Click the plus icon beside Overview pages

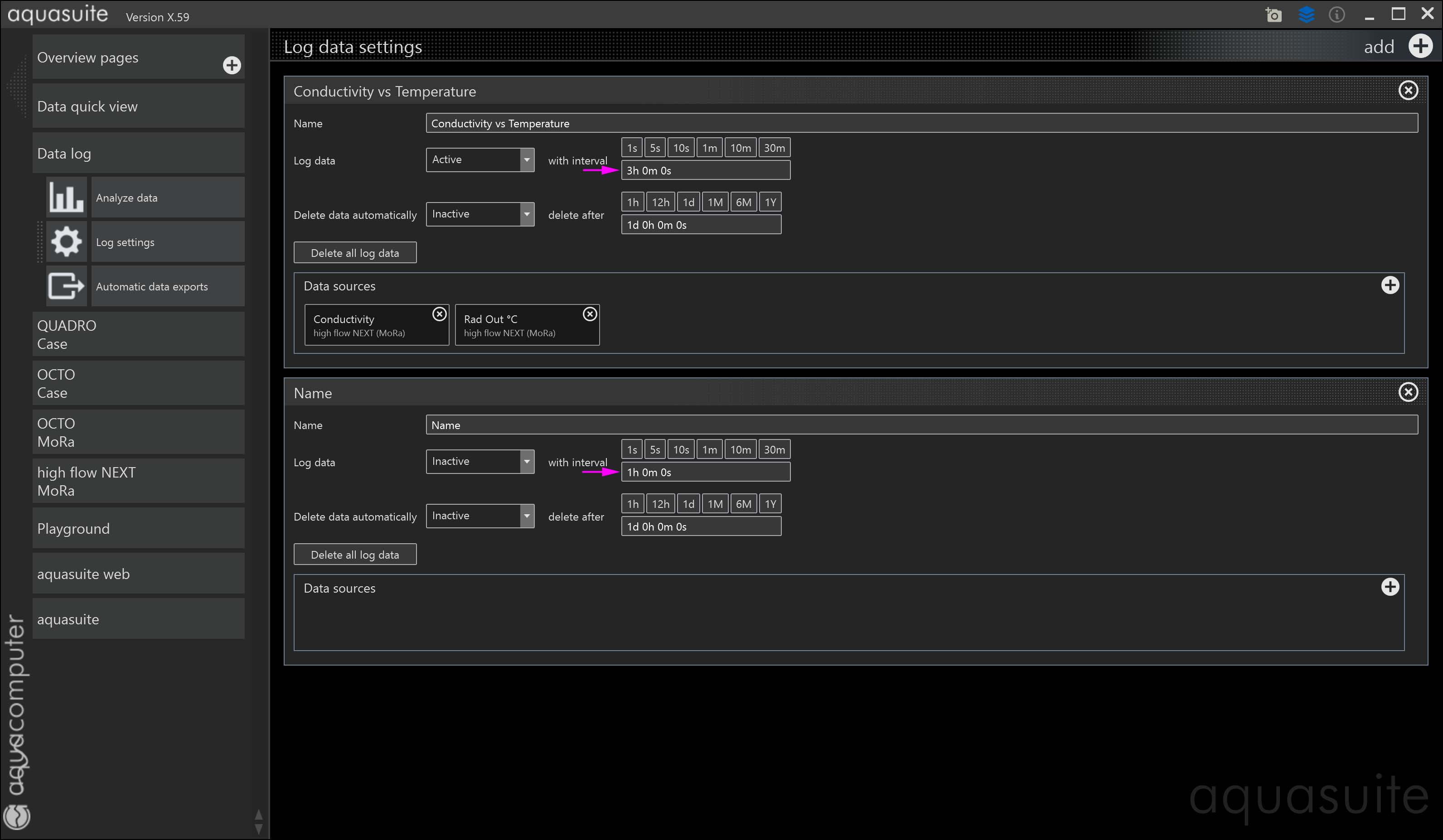click(231, 65)
